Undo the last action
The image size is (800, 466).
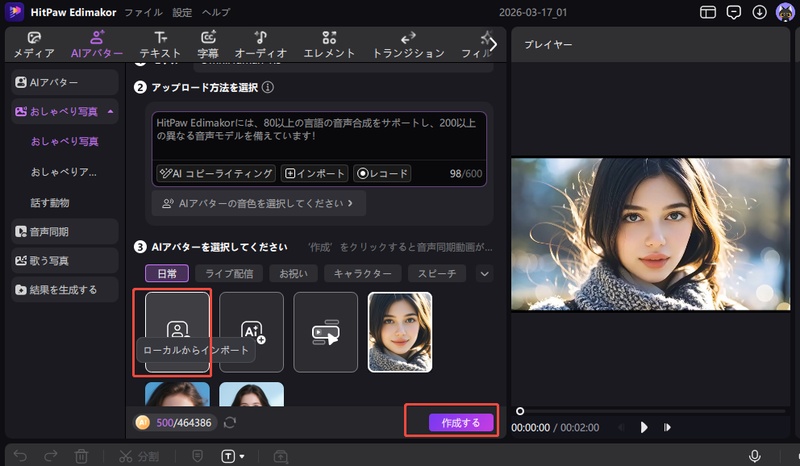coord(20,456)
